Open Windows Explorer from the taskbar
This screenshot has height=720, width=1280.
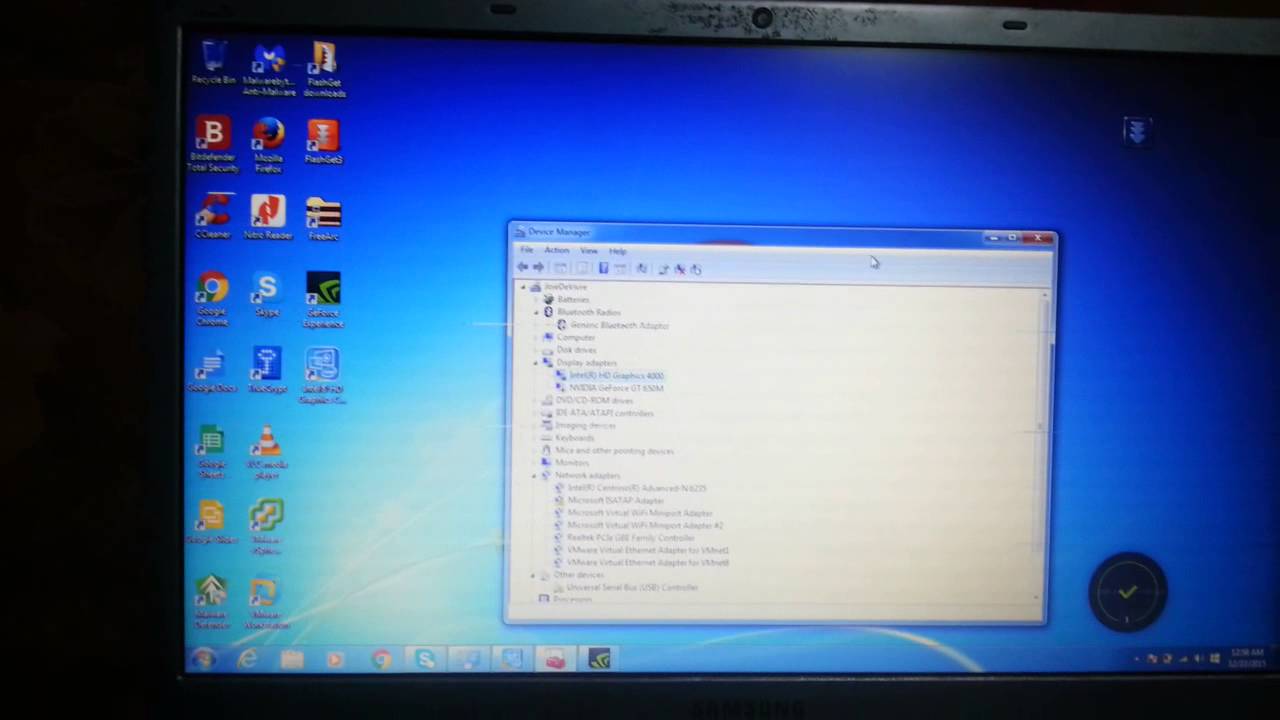(291, 660)
